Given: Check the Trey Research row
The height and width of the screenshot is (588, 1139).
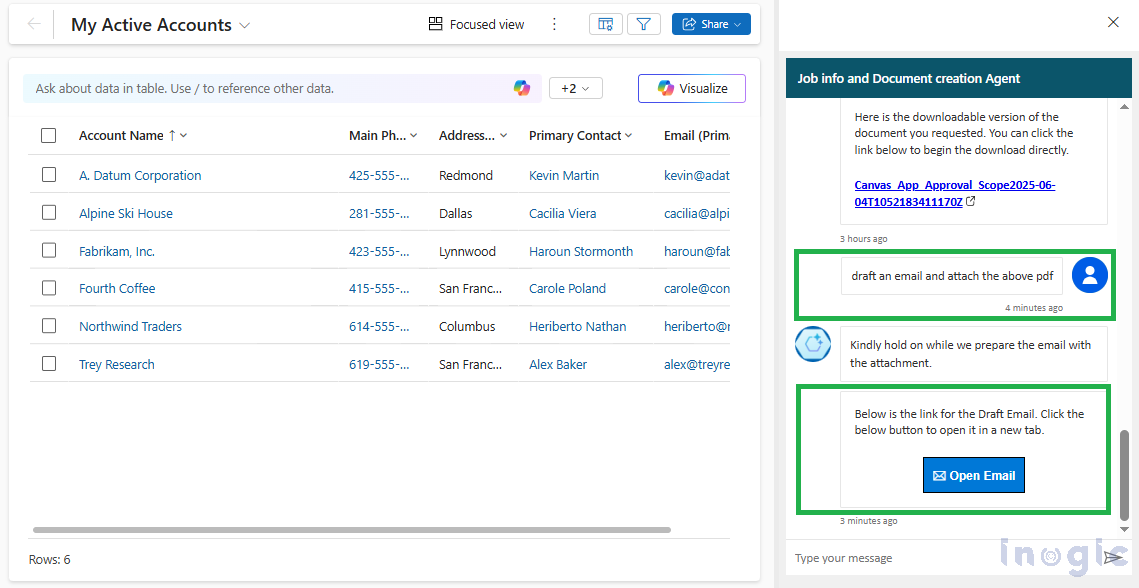Looking at the screenshot, I should click(49, 363).
